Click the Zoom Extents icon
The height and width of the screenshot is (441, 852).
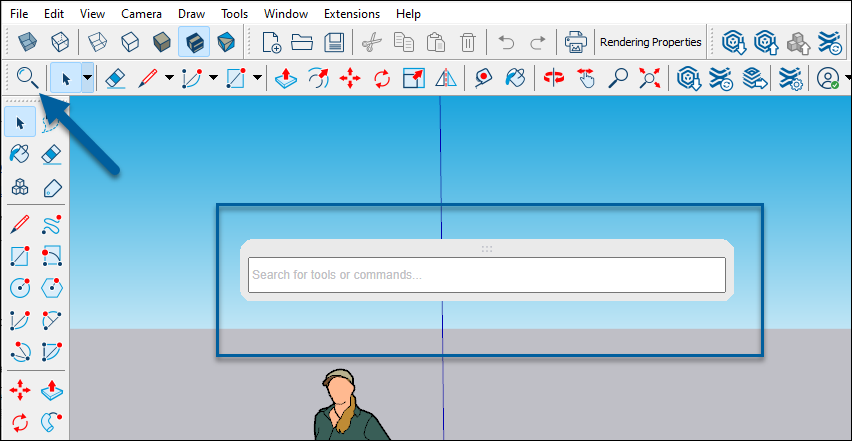tap(651, 77)
